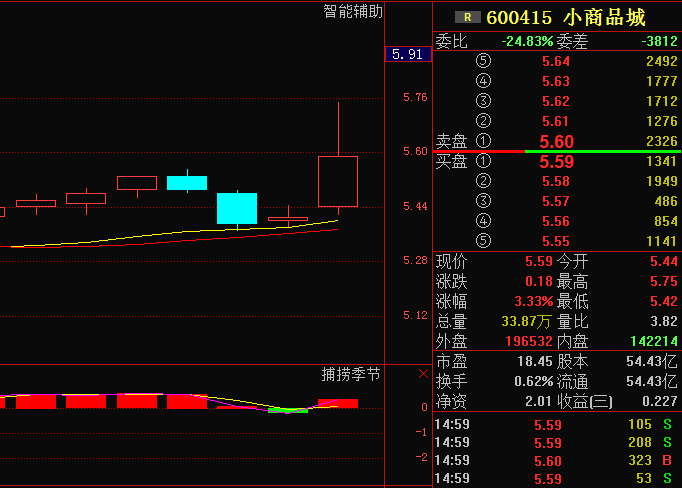
Task: Click buy volume 1949
Action: [x=662, y=181]
